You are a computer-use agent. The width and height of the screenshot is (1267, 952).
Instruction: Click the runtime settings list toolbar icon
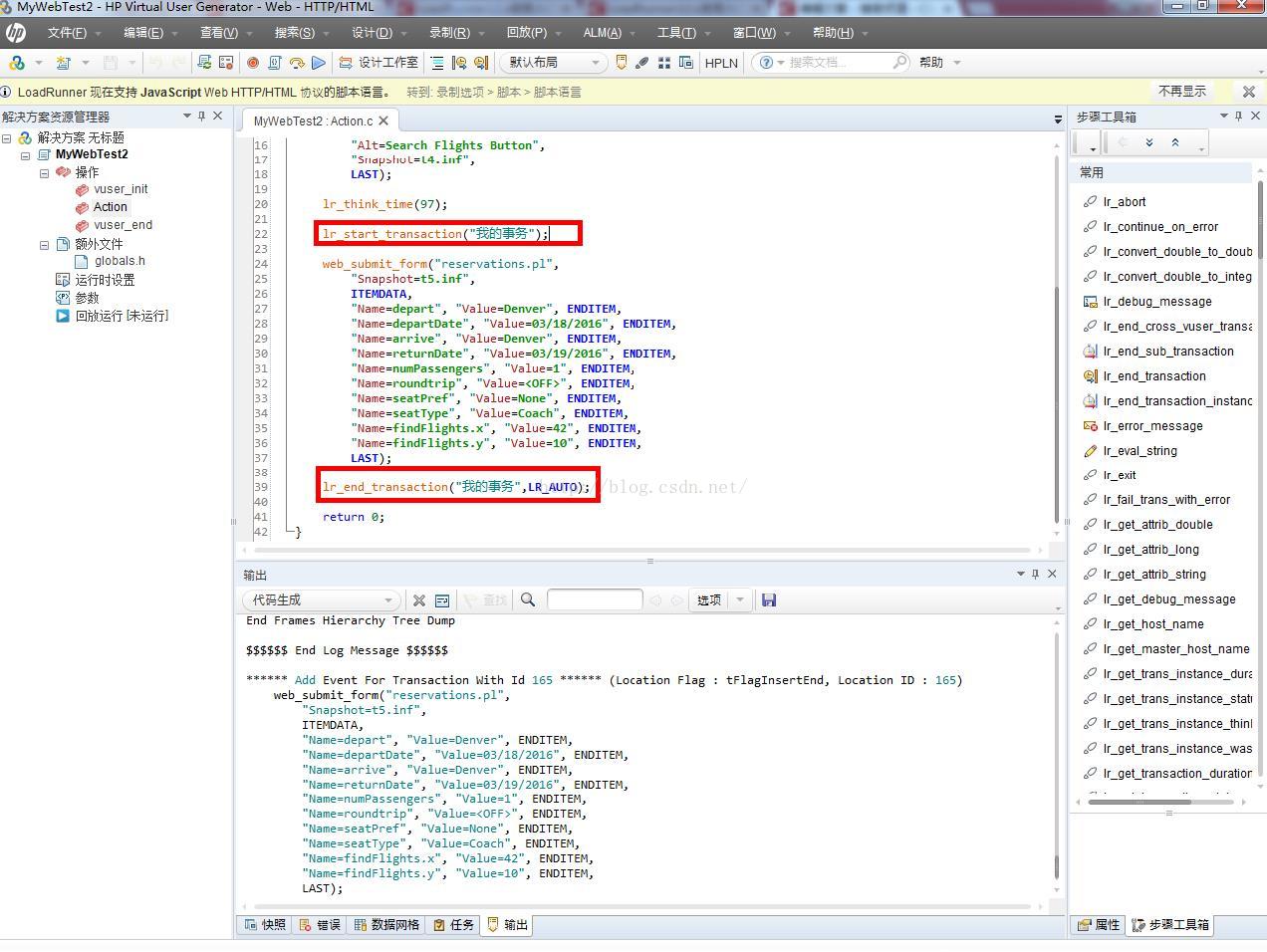pyautogui.click(x=436, y=62)
